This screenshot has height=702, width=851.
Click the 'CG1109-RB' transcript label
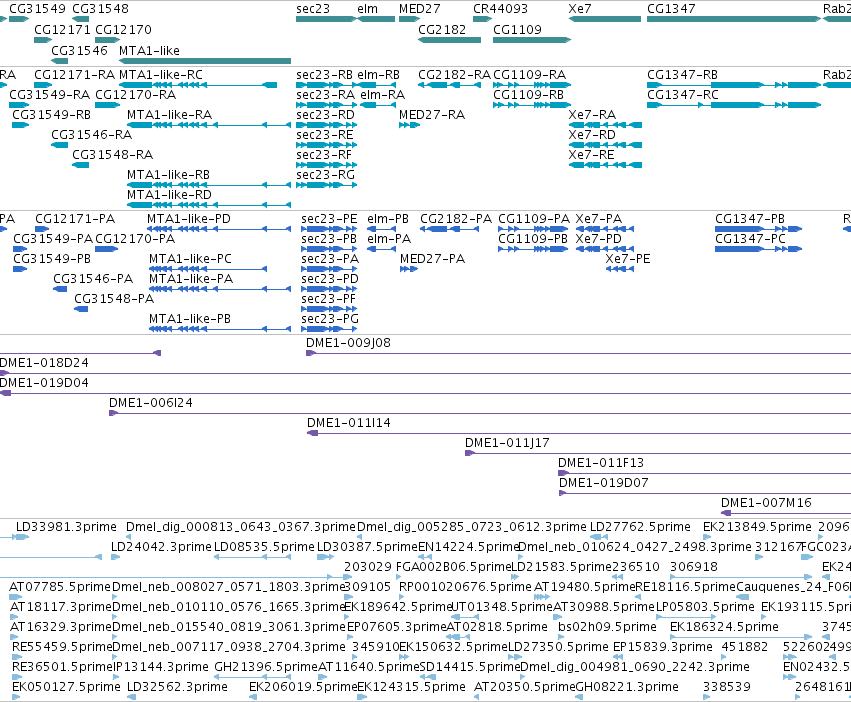(x=529, y=94)
